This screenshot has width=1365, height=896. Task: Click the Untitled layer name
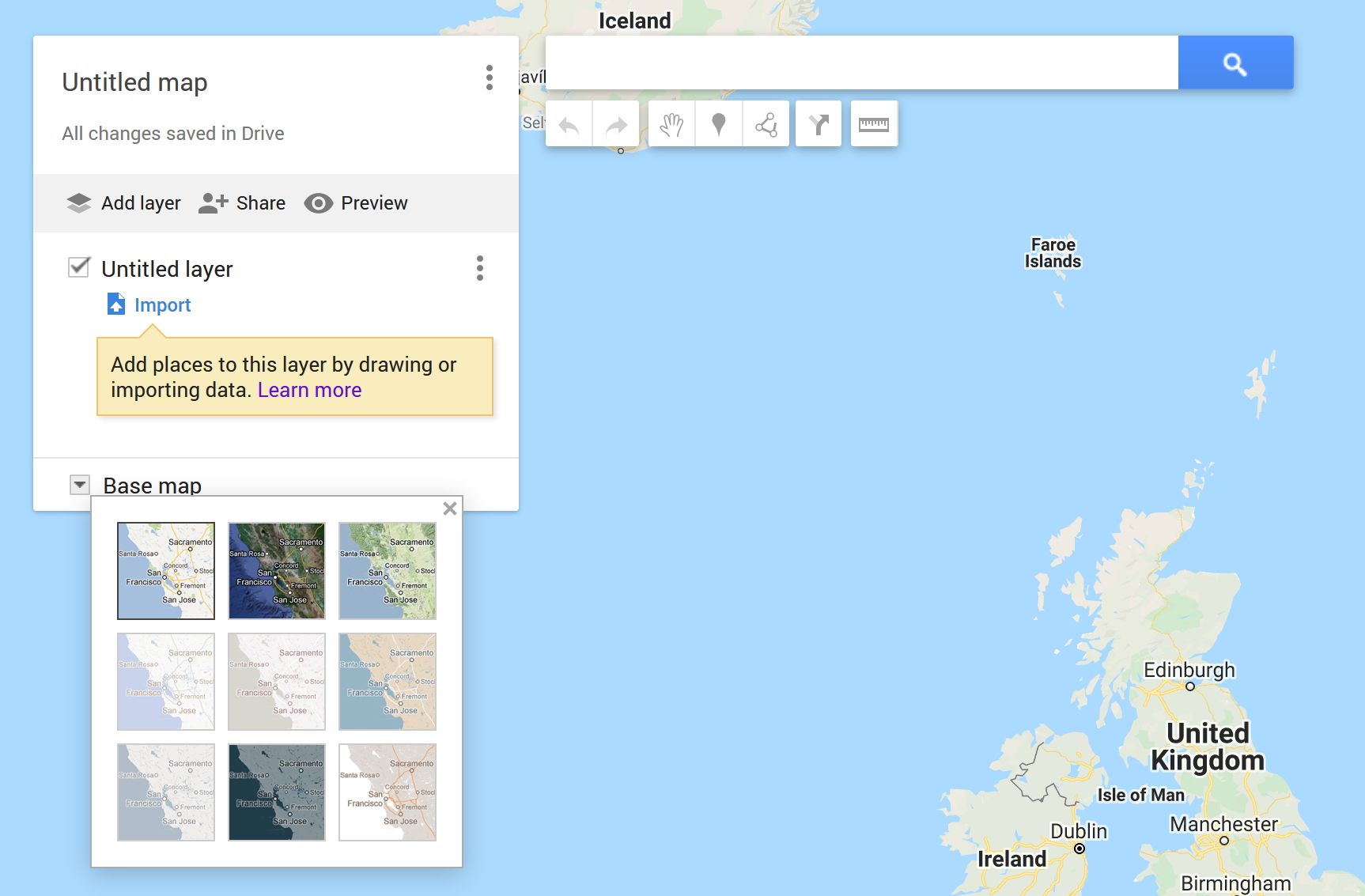pos(167,269)
